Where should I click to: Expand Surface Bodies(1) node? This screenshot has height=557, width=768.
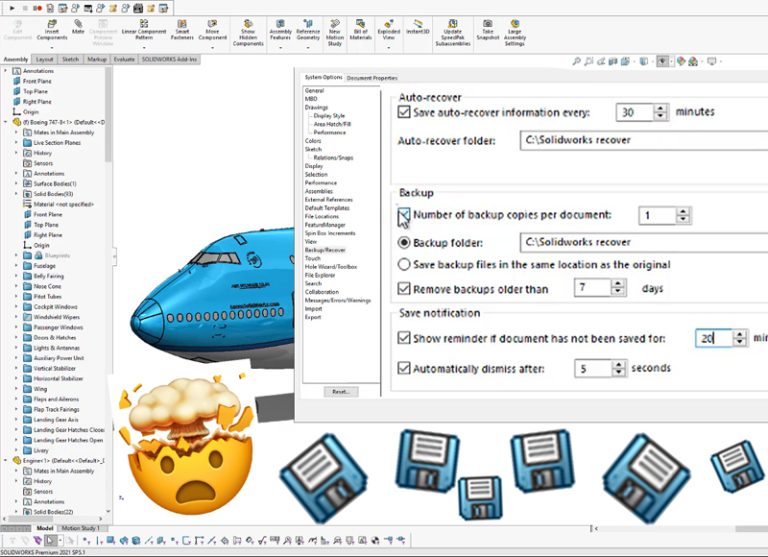(16, 184)
